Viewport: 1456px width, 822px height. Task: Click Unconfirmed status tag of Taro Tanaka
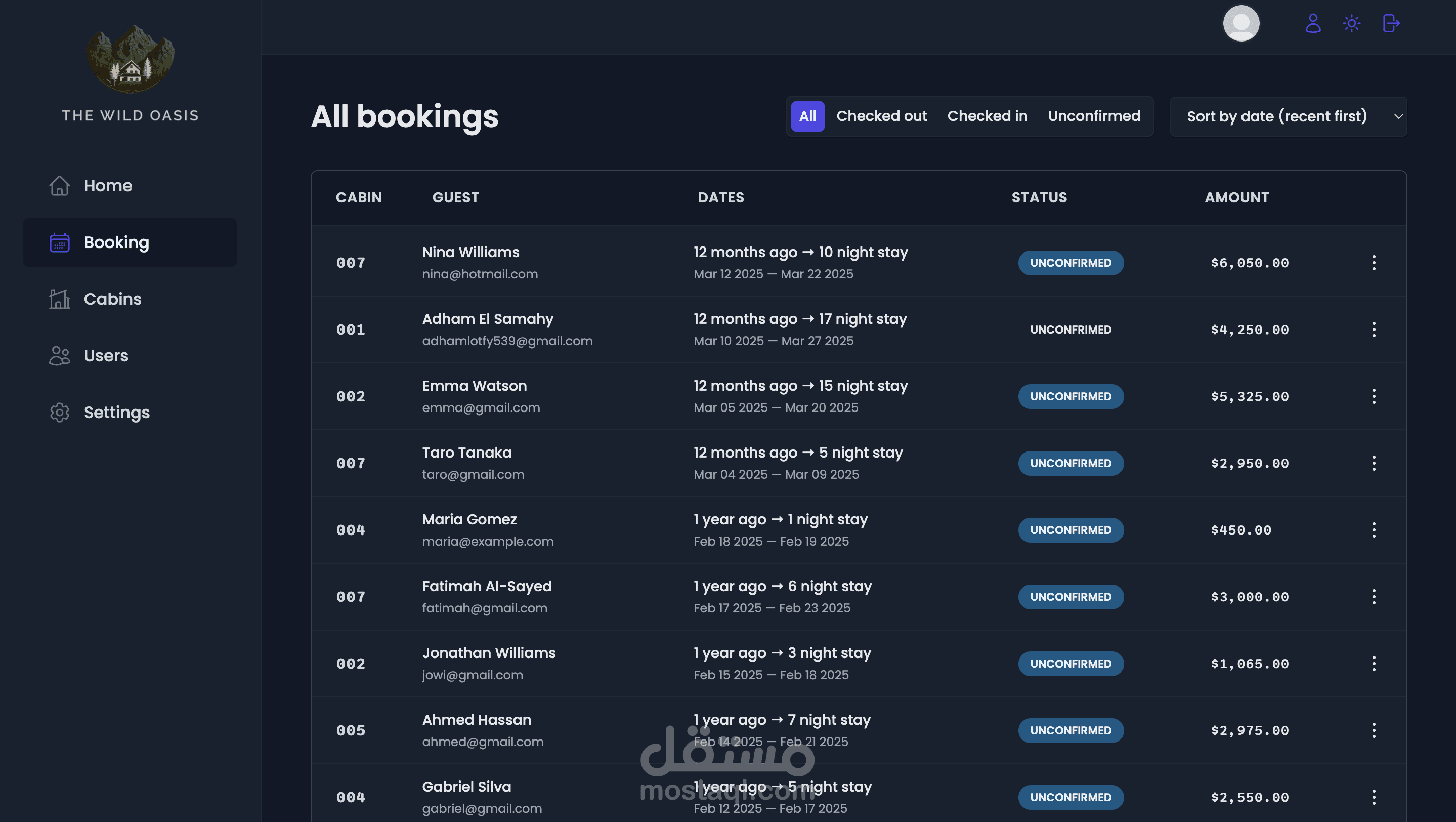point(1070,463)
